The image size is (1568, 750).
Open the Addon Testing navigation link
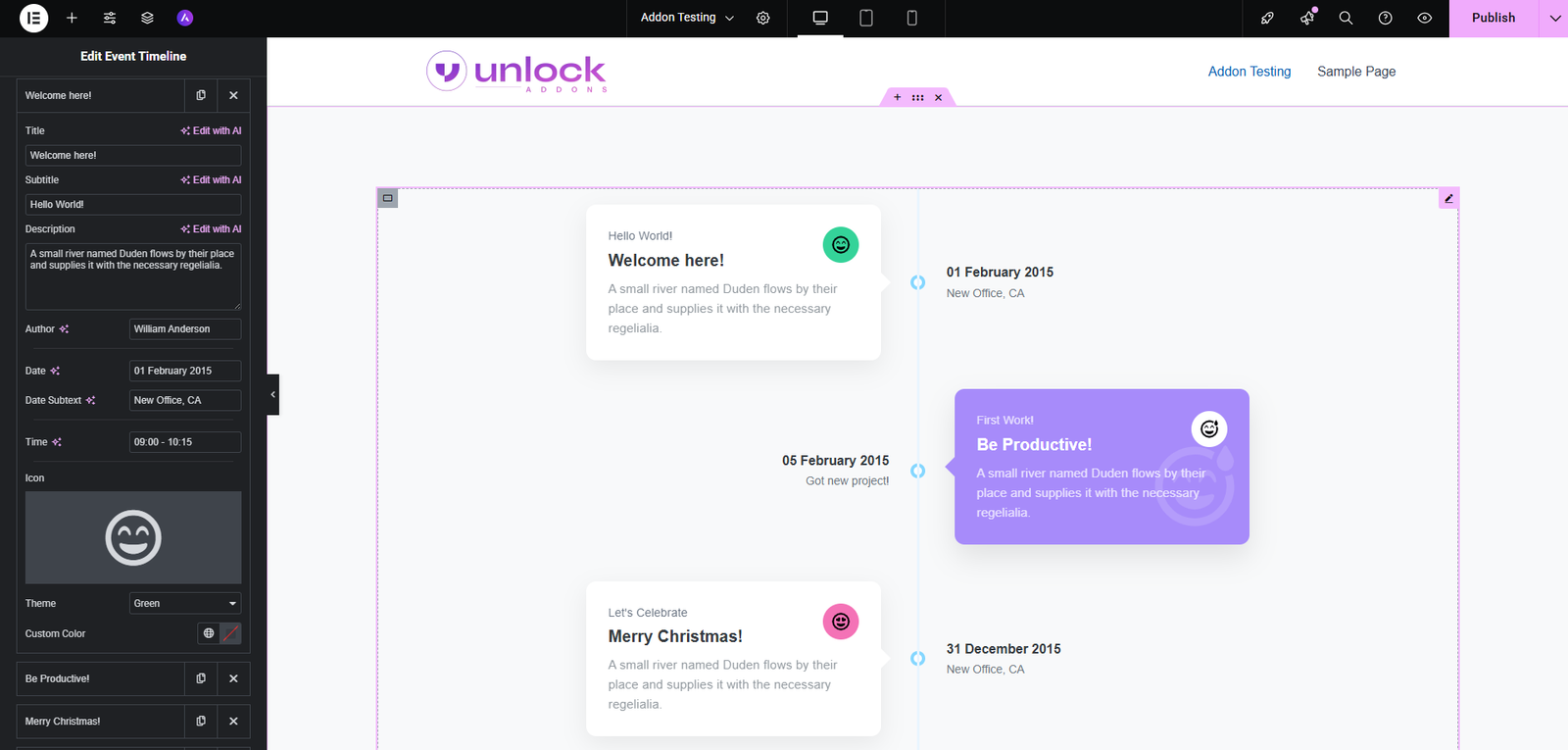tap(1249, 72)
